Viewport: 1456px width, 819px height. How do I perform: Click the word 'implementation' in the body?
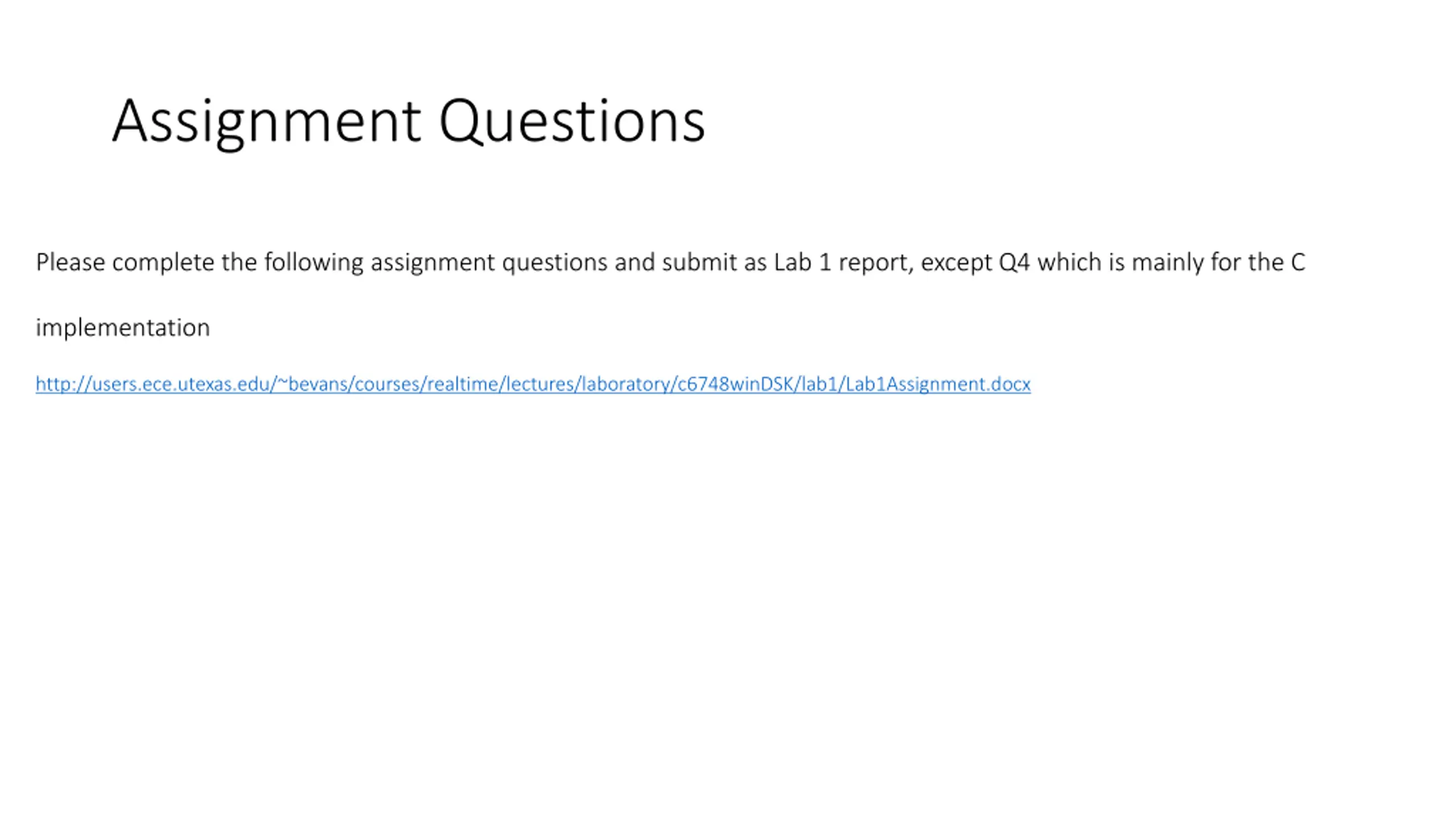[x=123, y=328]
